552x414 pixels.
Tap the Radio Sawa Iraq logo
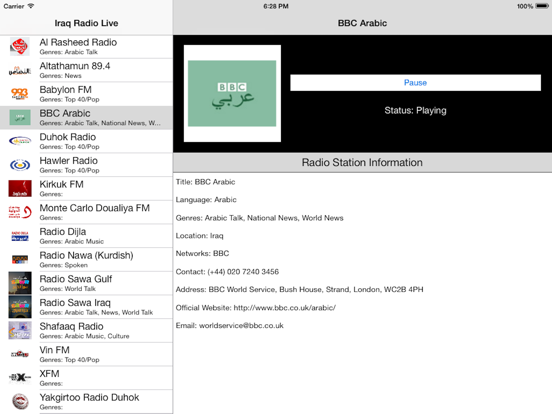(20, 307)
